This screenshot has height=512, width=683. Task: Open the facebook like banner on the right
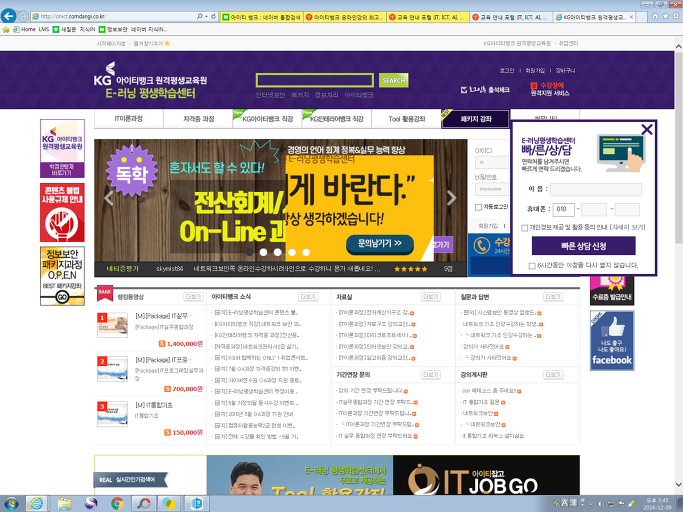click(612, 341)
